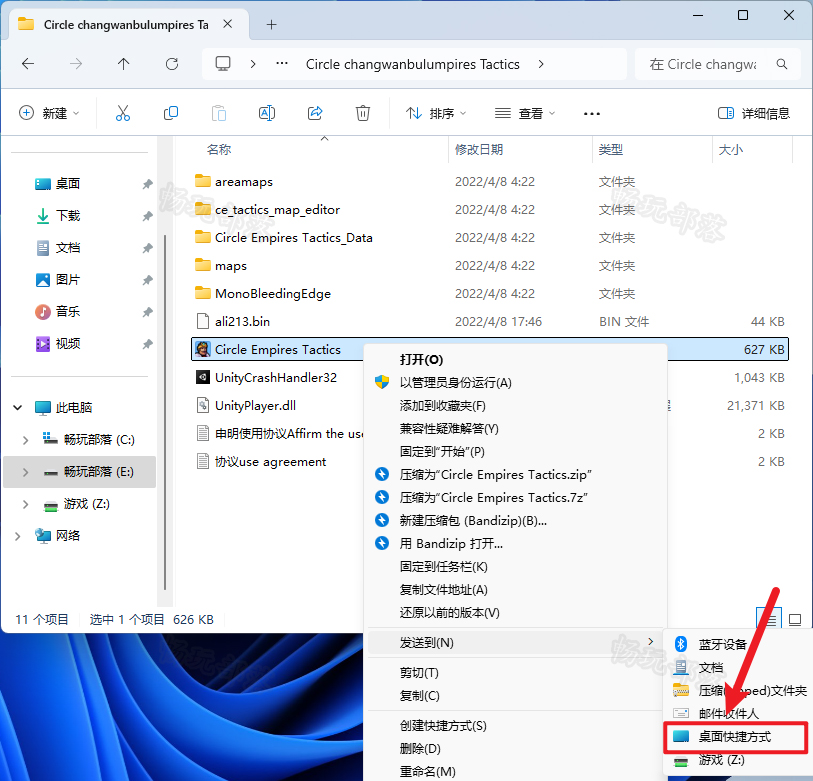Image resolution: width=813 pixels, height=781 pixels.
Task: Choose 固定到任务栏(K)
Action: click(x=516, y=566)
